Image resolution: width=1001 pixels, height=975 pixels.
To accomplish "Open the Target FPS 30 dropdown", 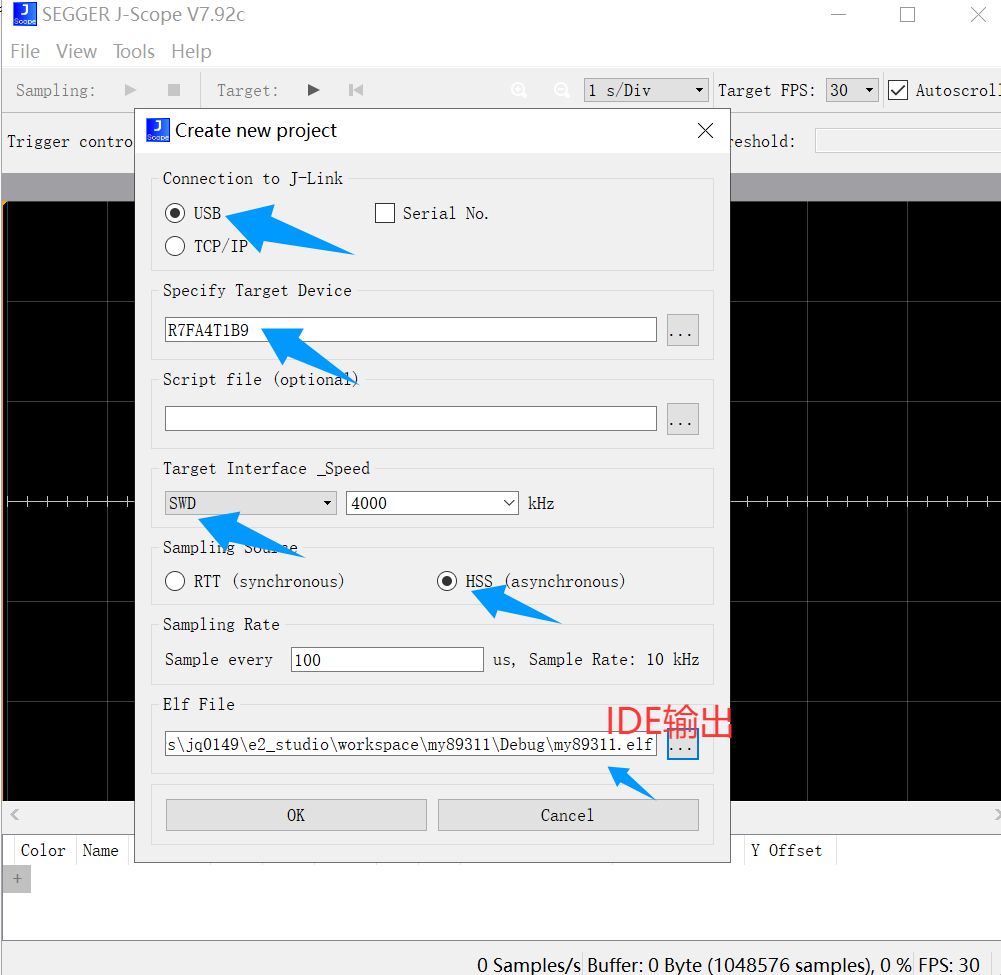I will pyautogui.click(x=852, y=90).
